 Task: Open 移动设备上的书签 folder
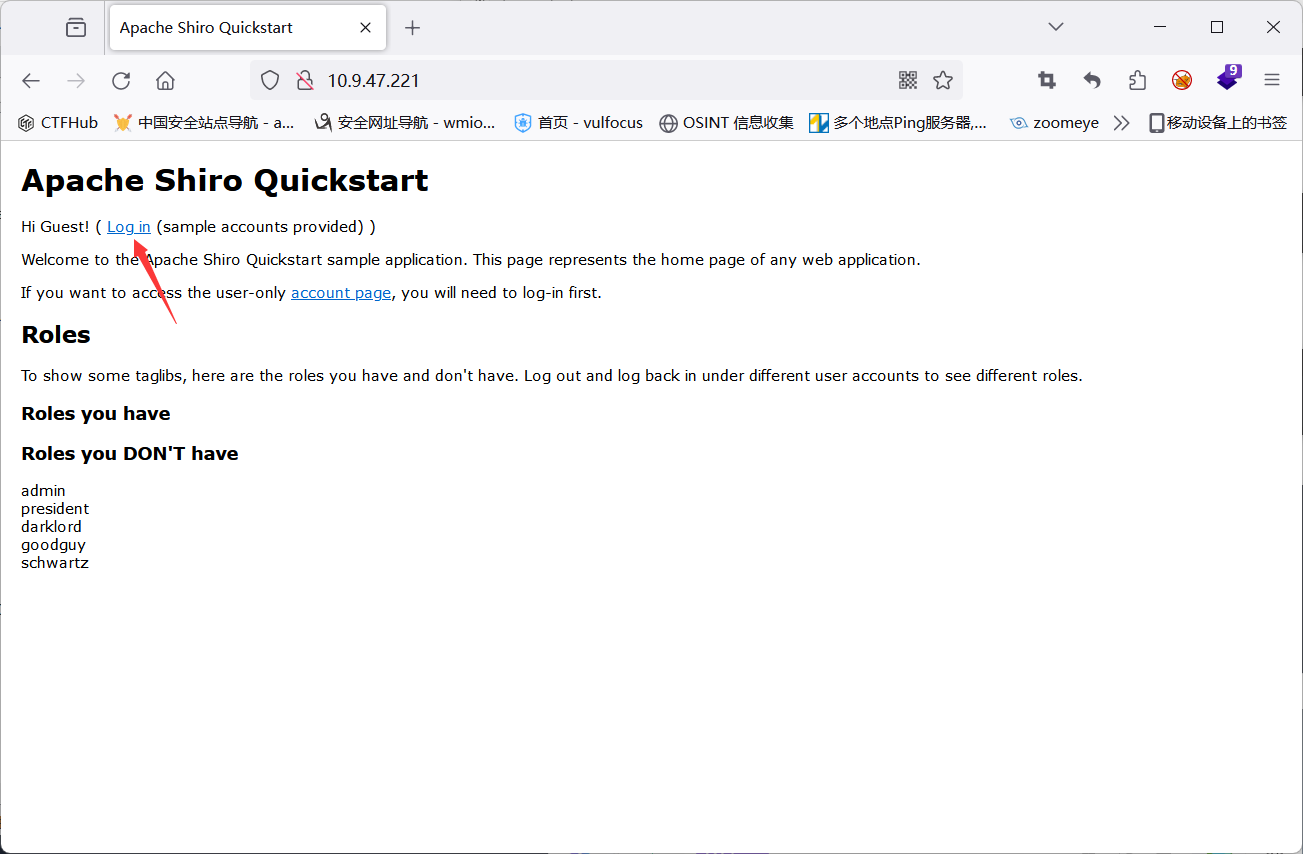tap(1218, 123)
